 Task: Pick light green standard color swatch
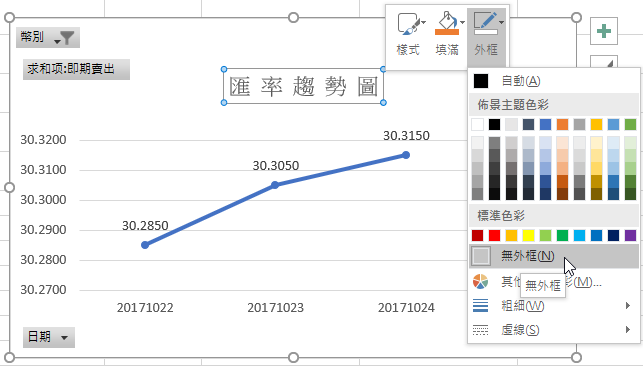click(545, 235)
